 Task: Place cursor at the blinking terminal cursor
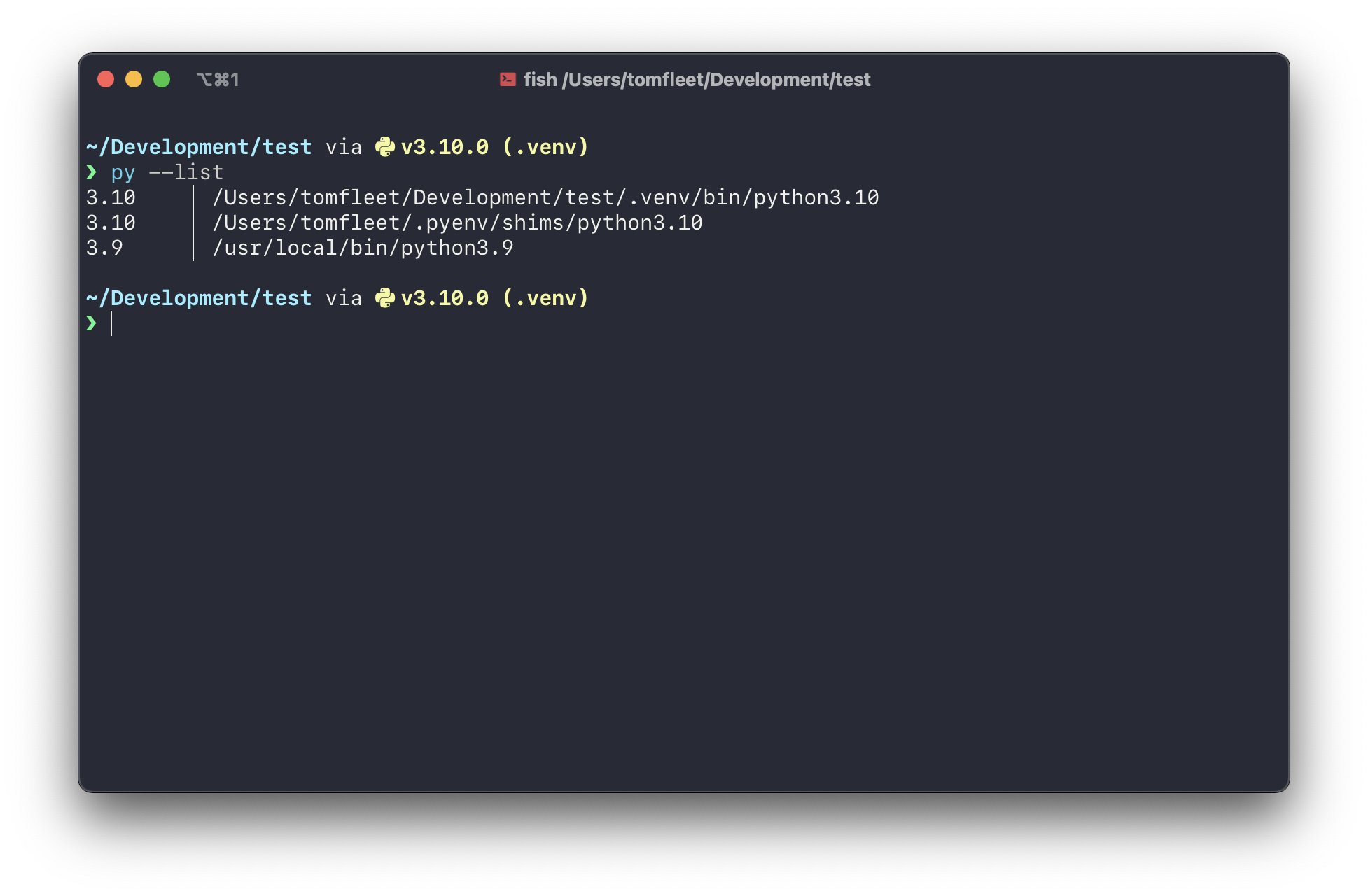tap(111, 323)
